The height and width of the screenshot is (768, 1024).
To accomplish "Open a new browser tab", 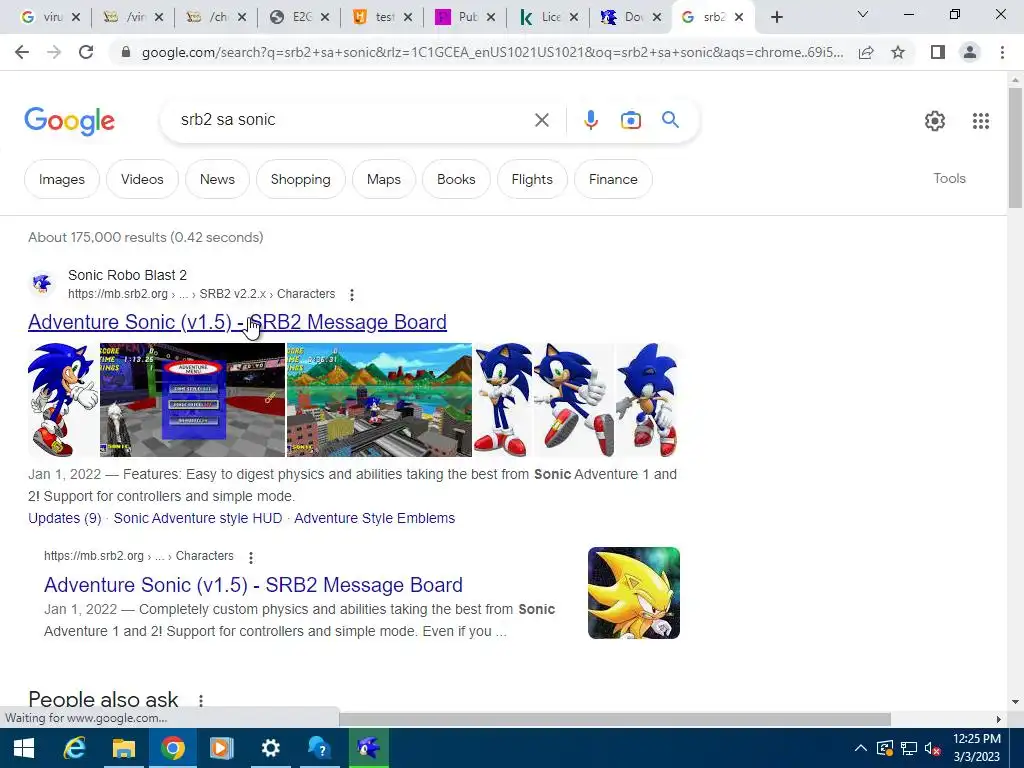I will point(776,18).
